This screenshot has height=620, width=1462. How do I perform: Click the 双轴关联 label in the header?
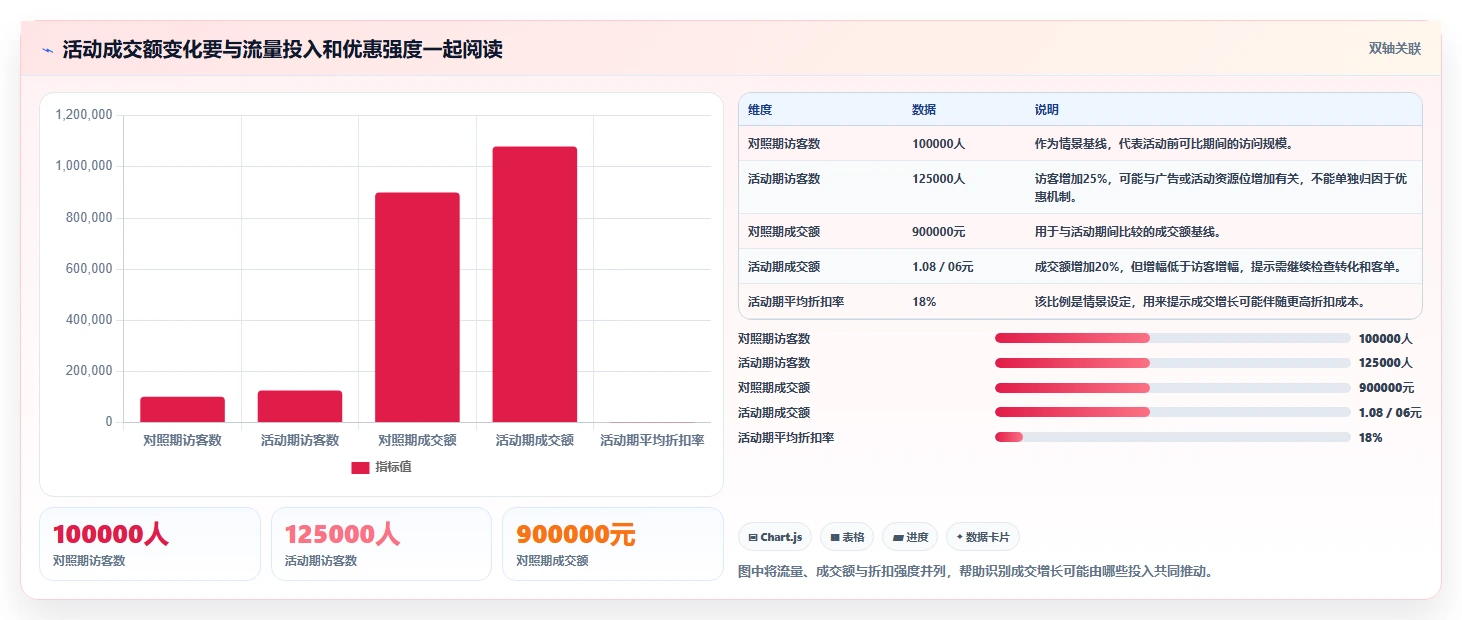1395,49
